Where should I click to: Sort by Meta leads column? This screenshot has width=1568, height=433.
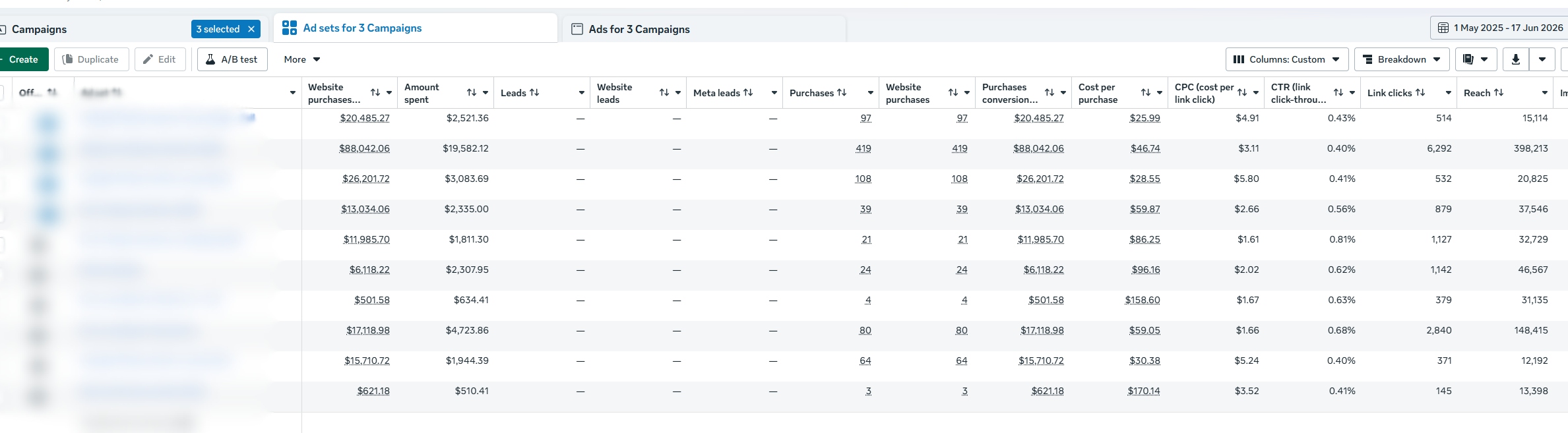click(x=748, y=93)
